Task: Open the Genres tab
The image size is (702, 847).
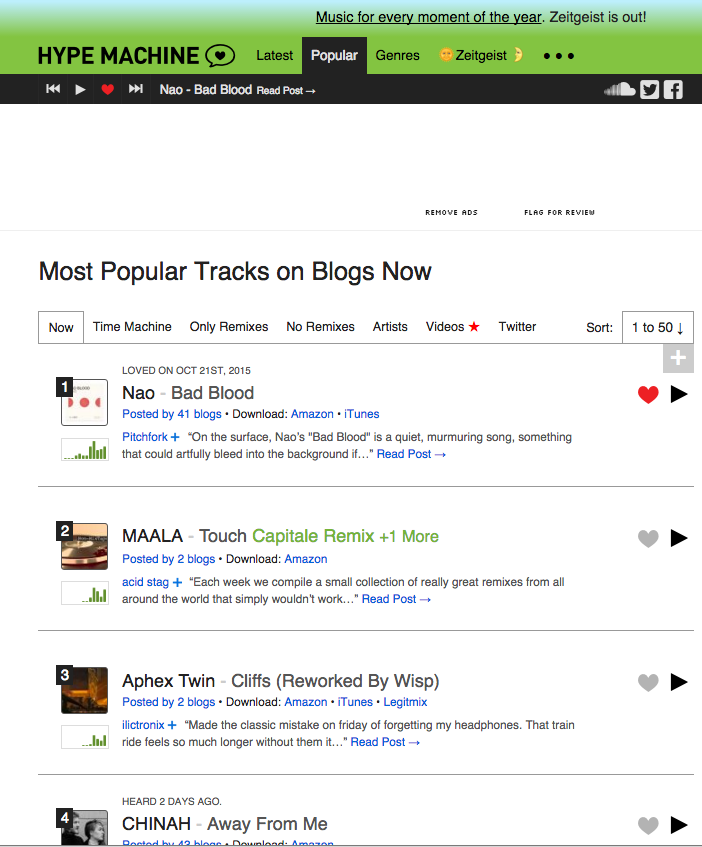Action: click(397, 56)
